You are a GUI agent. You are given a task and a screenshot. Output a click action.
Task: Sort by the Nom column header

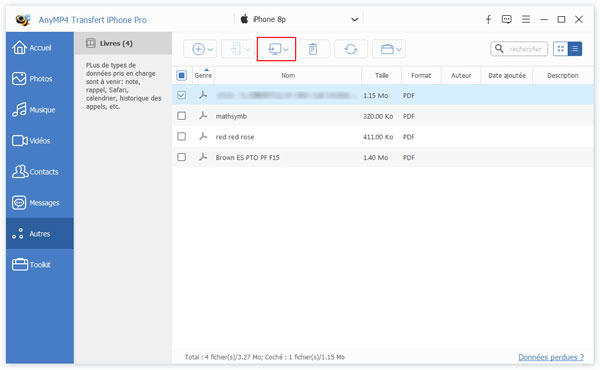pyautogui.click(x=288, y=75)
